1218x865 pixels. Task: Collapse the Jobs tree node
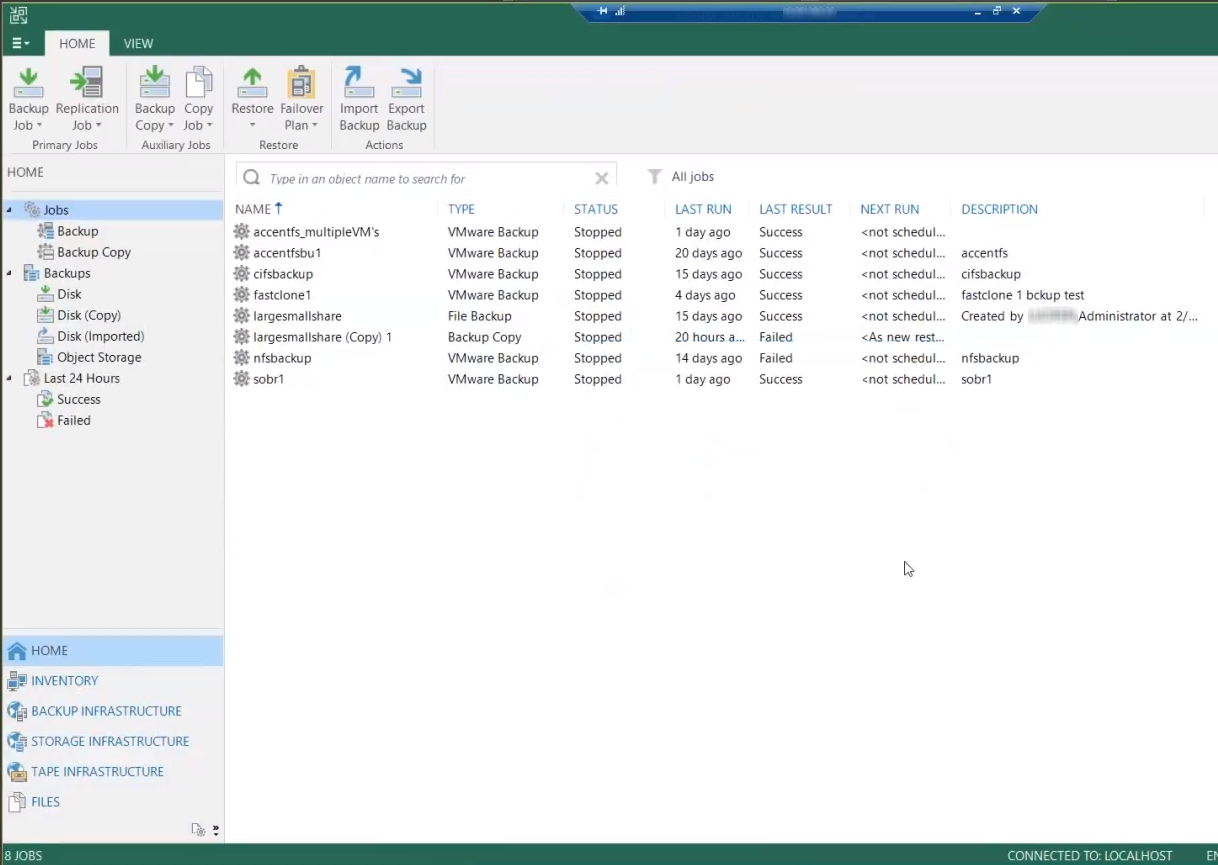coord(10,210)
